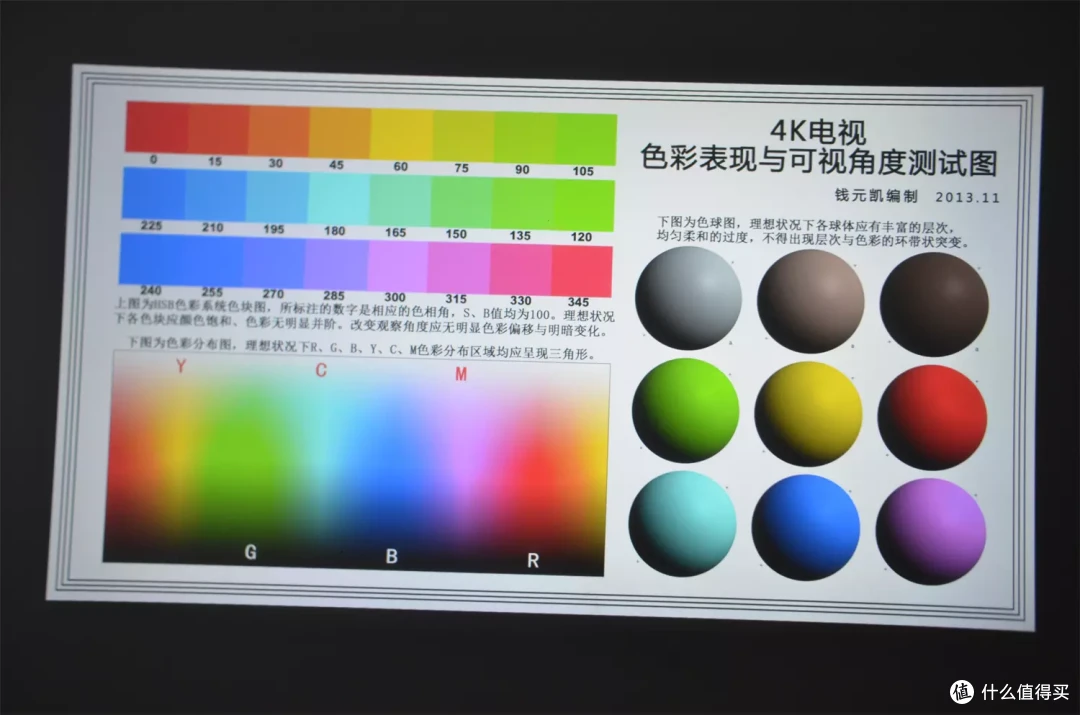This screenshot has height=715, width=1080.
Task: Click the blue swatch labeled 225
Action: 154,194
